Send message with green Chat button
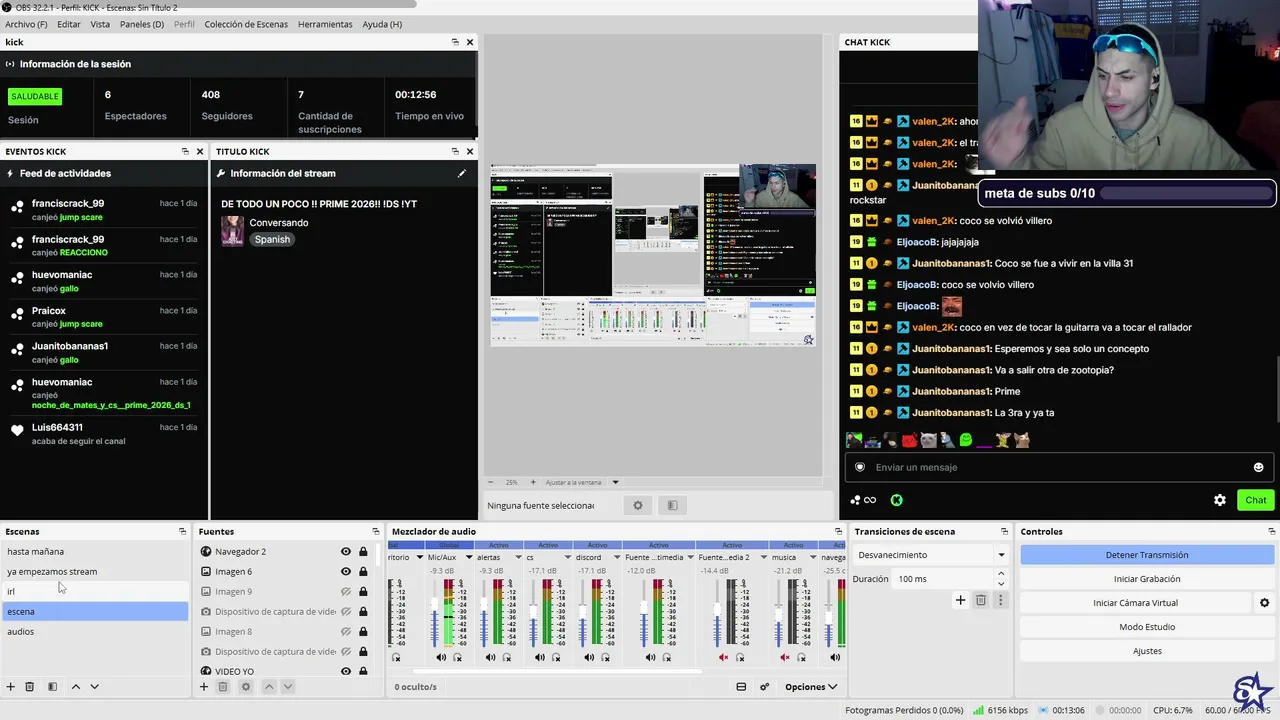Viewport: 1280px width, 720px height. [x=1256, y=500]
